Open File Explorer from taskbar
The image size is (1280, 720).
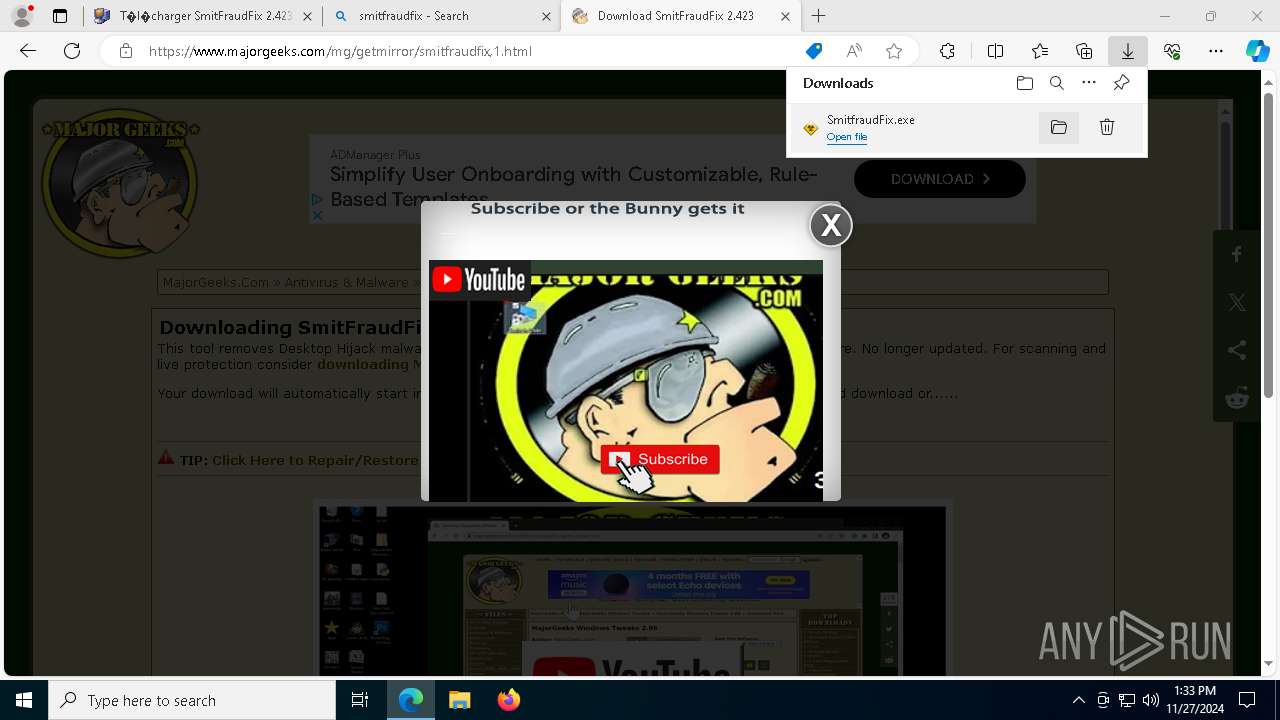point(459,700)
